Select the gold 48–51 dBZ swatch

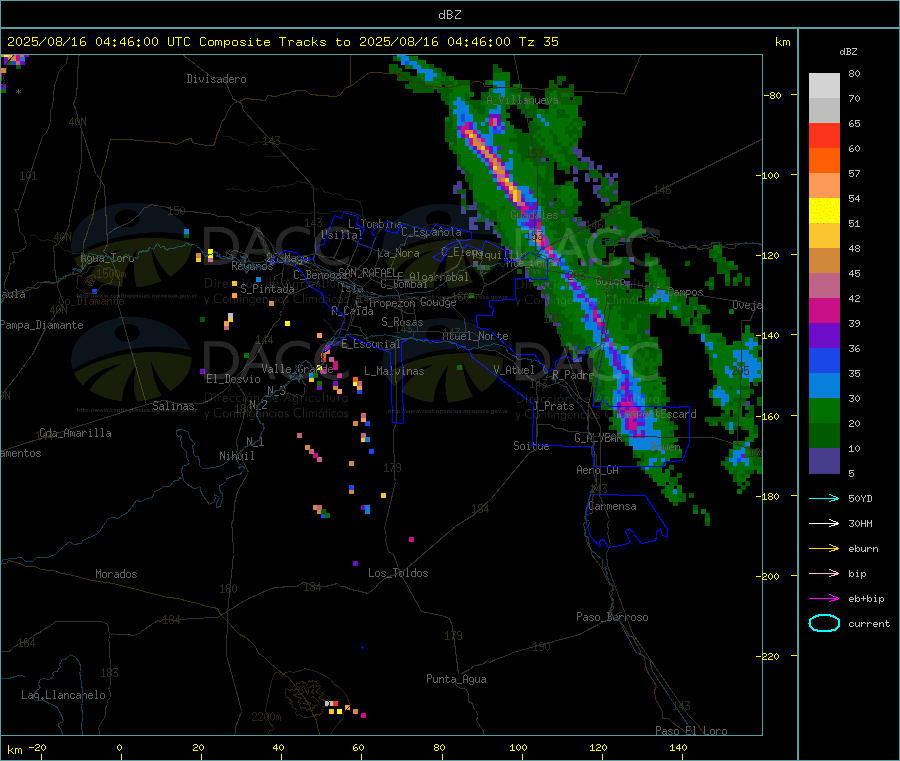(x=824, y=236)
